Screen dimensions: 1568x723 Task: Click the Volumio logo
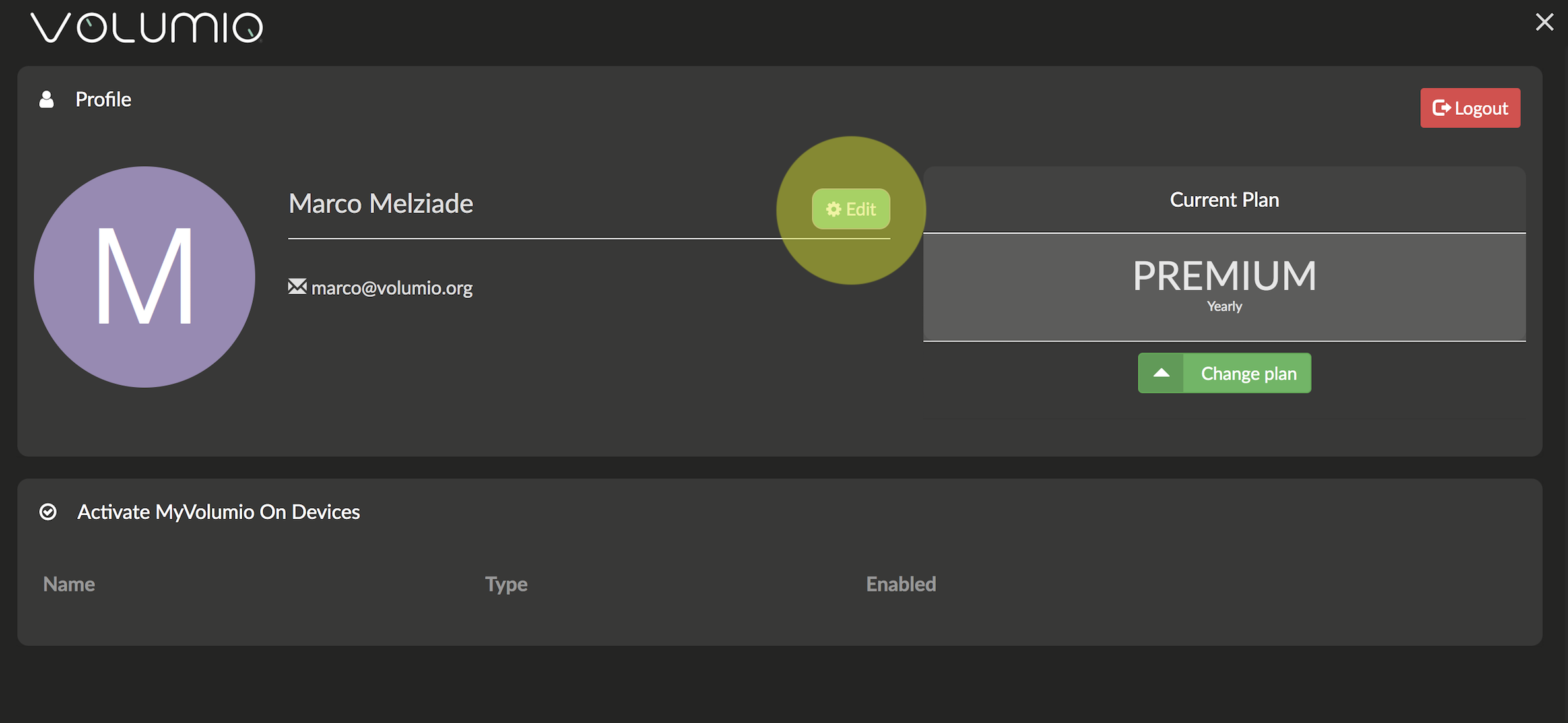point(147,28)
